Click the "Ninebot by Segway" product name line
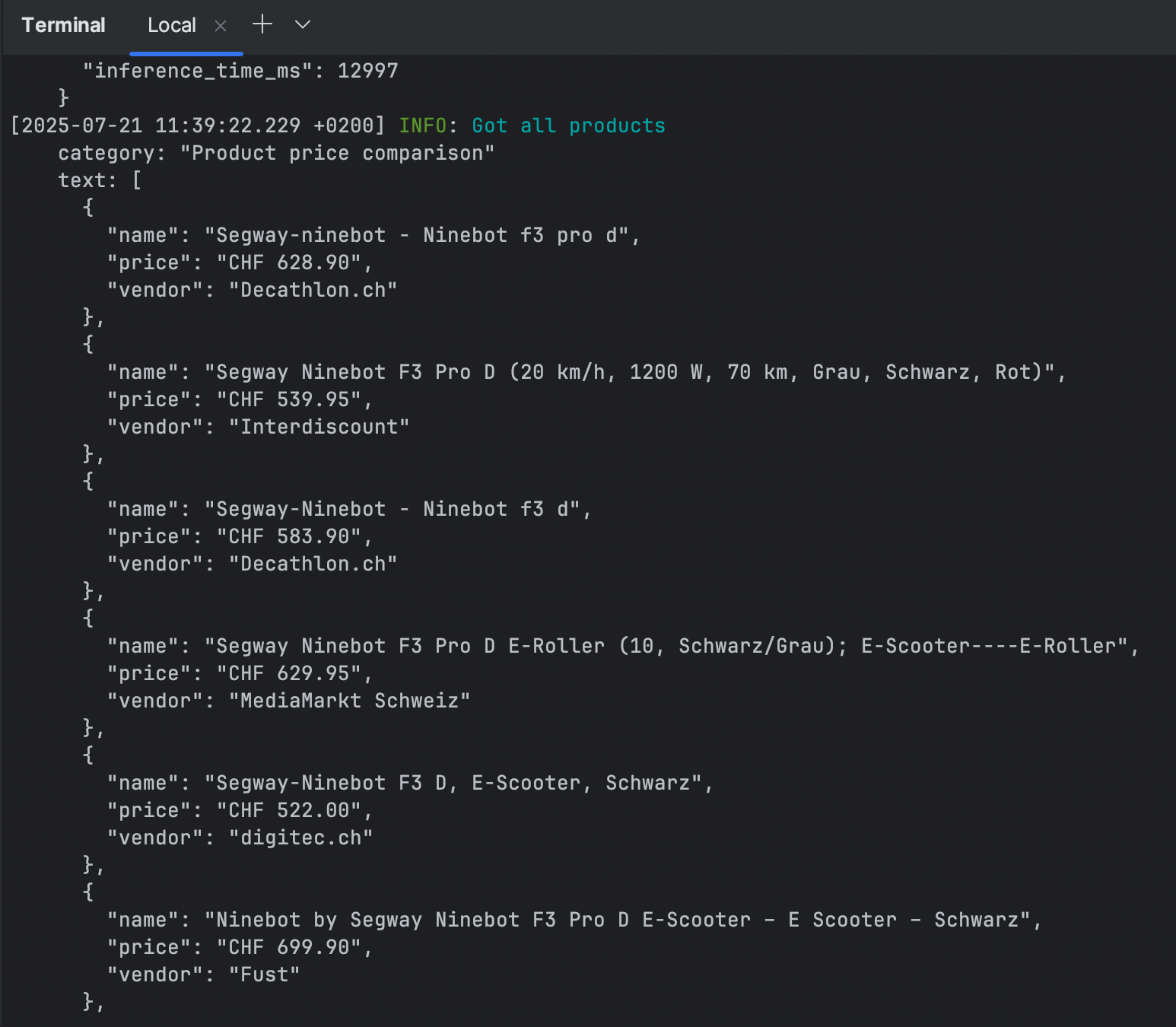Screen dimensions: 1176x1027 [574, 920]
